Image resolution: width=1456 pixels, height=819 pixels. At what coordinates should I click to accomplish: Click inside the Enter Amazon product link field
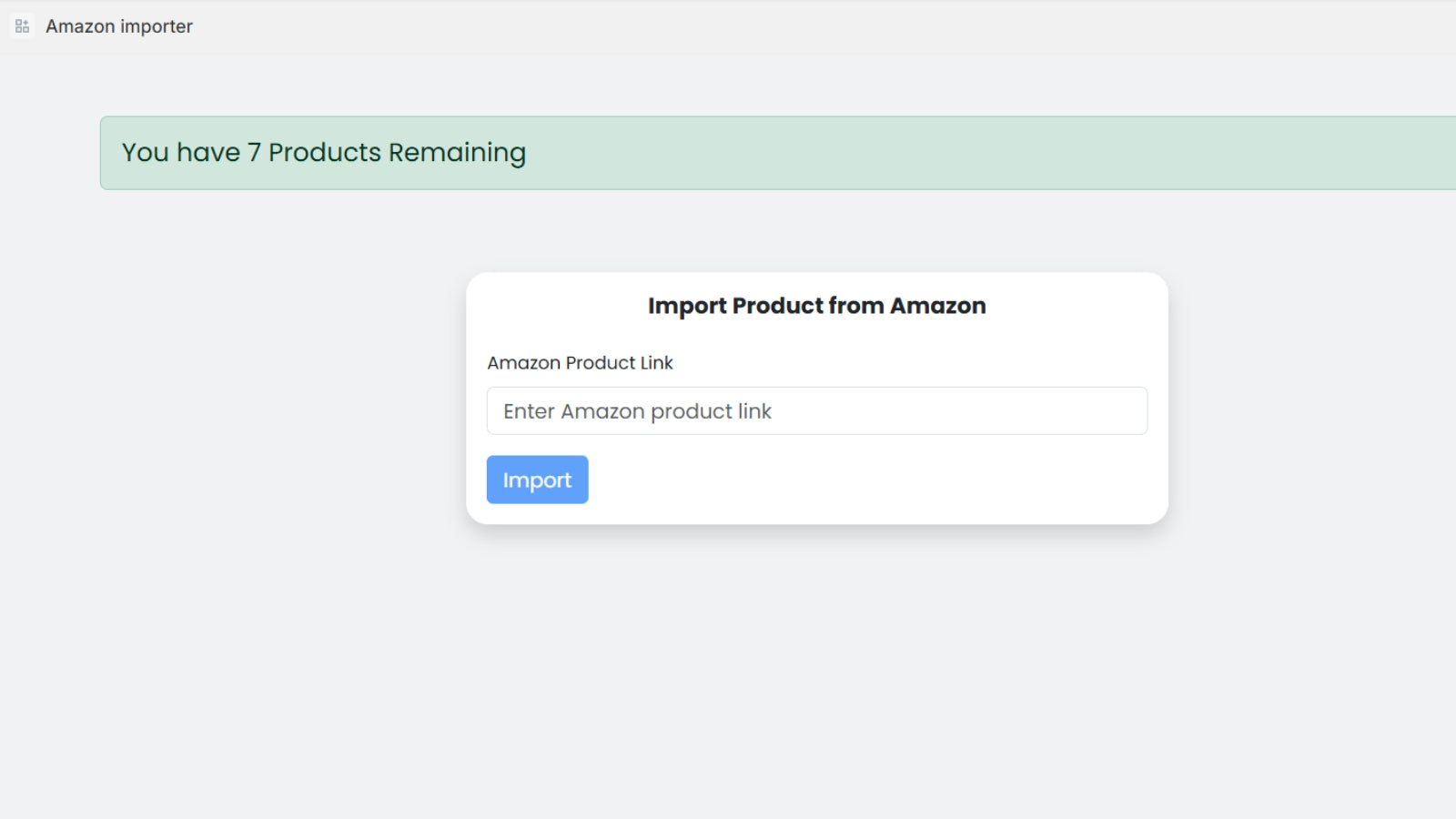816,410
